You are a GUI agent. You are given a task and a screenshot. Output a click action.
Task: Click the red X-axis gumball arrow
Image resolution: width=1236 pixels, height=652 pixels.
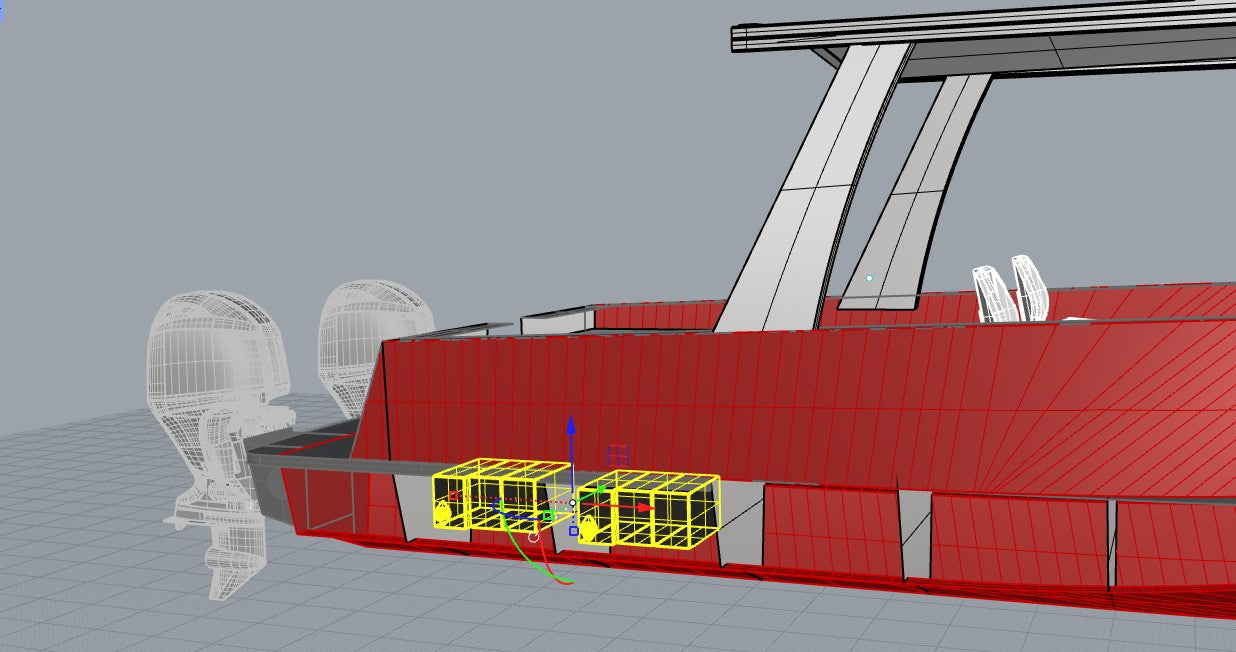pos(646,508)
